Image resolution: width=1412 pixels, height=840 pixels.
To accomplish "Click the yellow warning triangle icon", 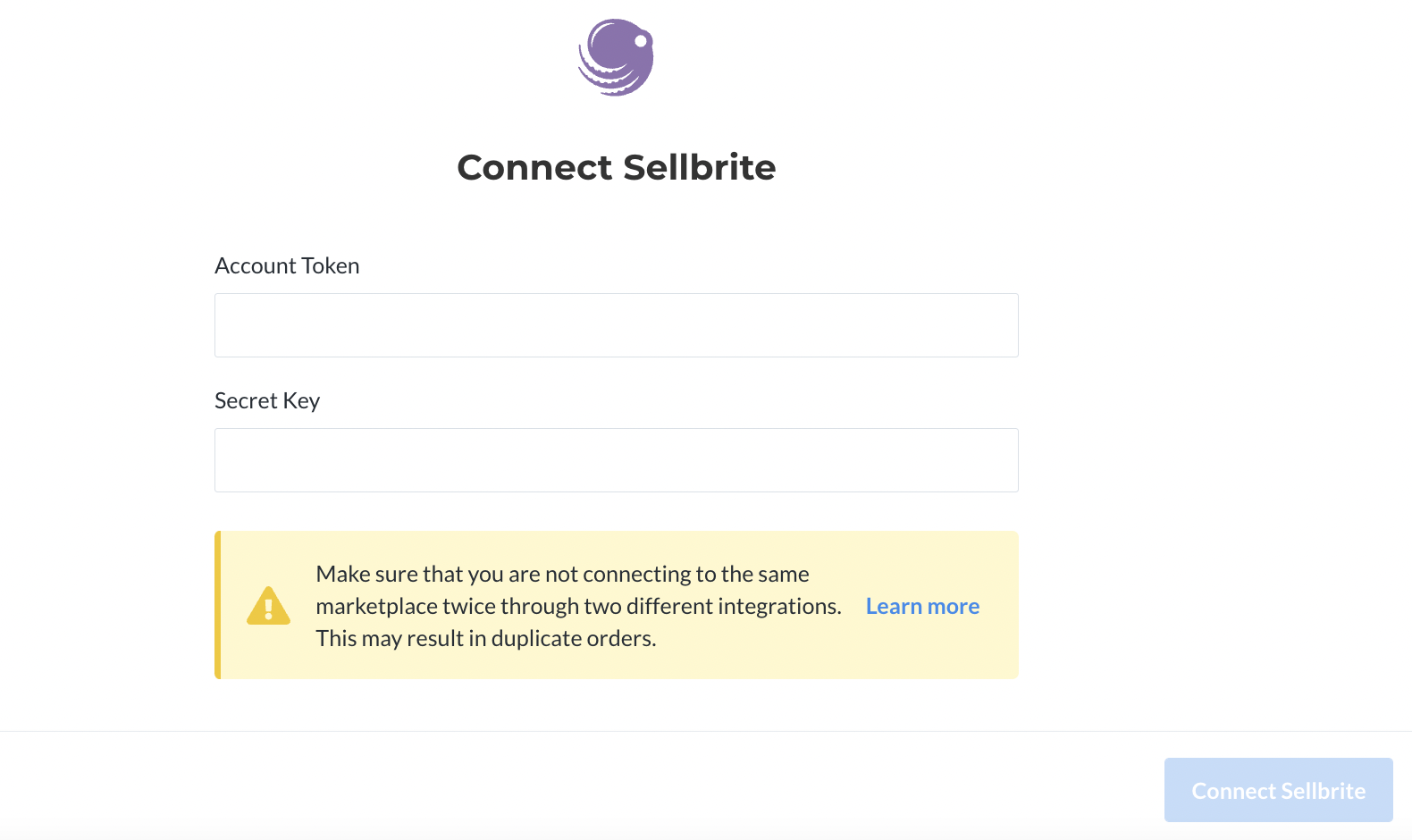I will pos(268,606).
